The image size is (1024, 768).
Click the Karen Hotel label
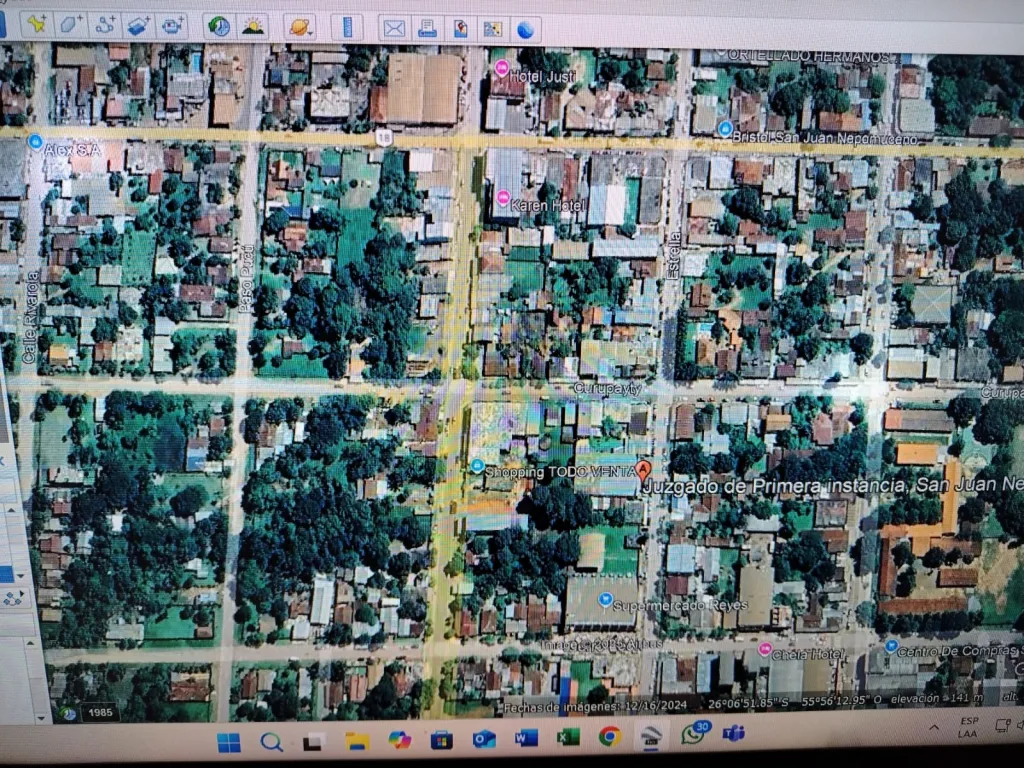(x=548, y=206)
